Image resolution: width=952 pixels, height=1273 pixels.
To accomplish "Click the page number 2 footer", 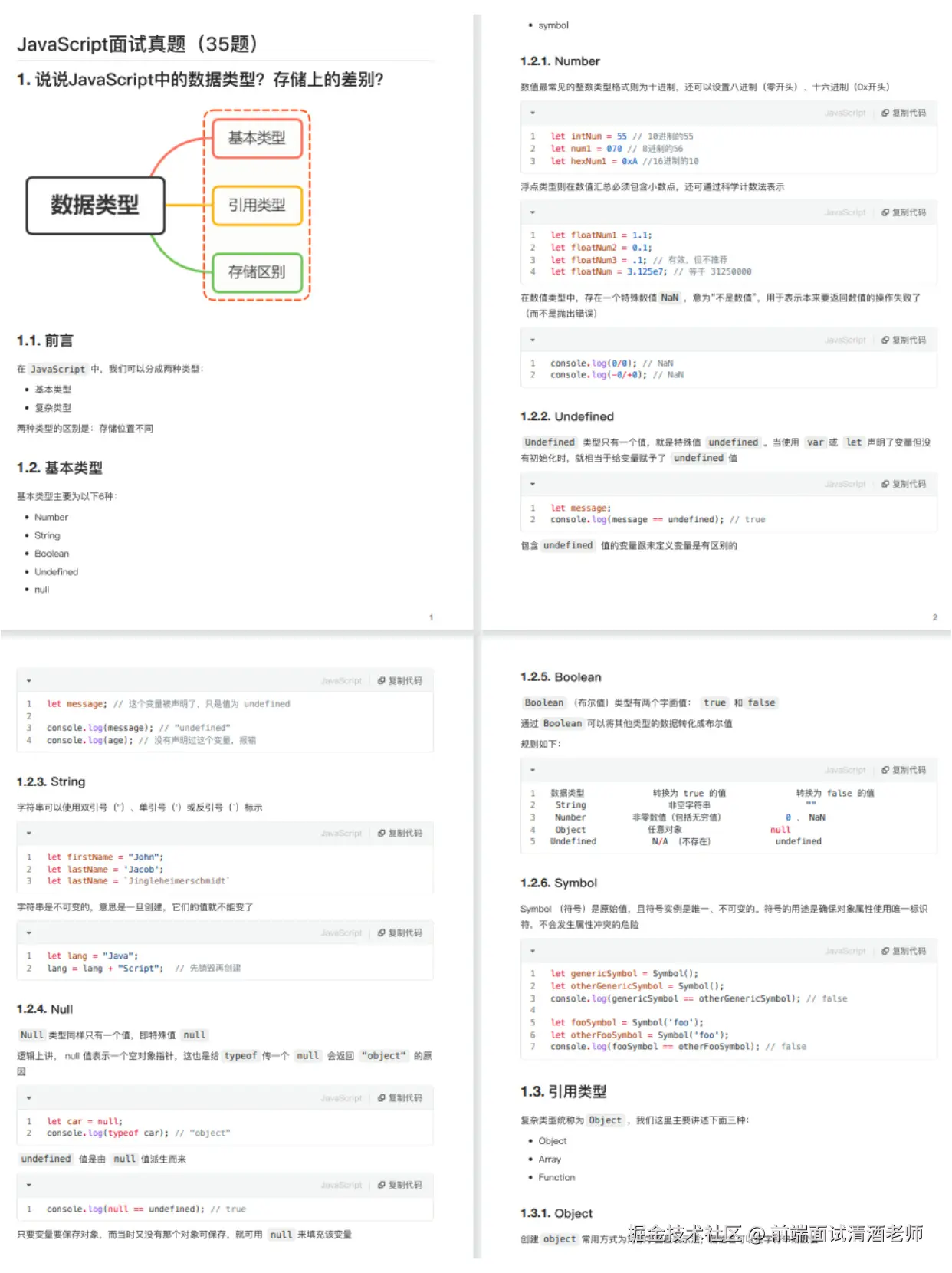I will tap(934, 617).
